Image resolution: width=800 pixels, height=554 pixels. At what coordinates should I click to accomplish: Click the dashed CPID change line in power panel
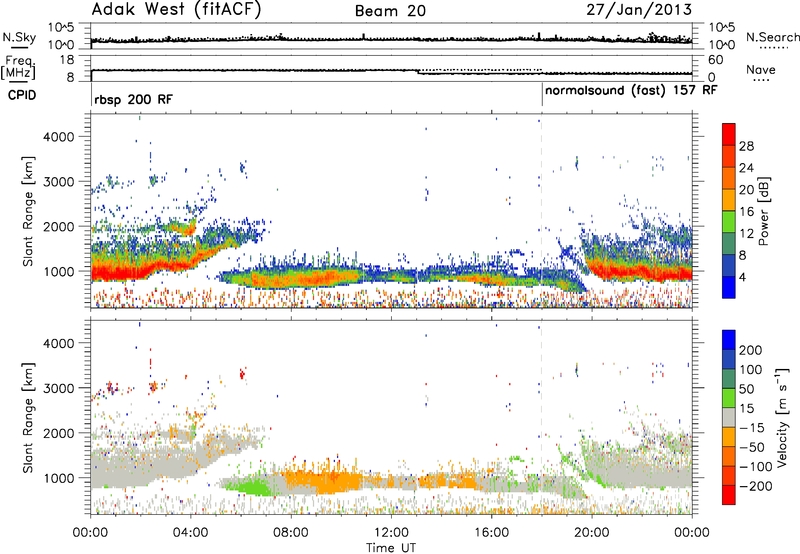541,211
